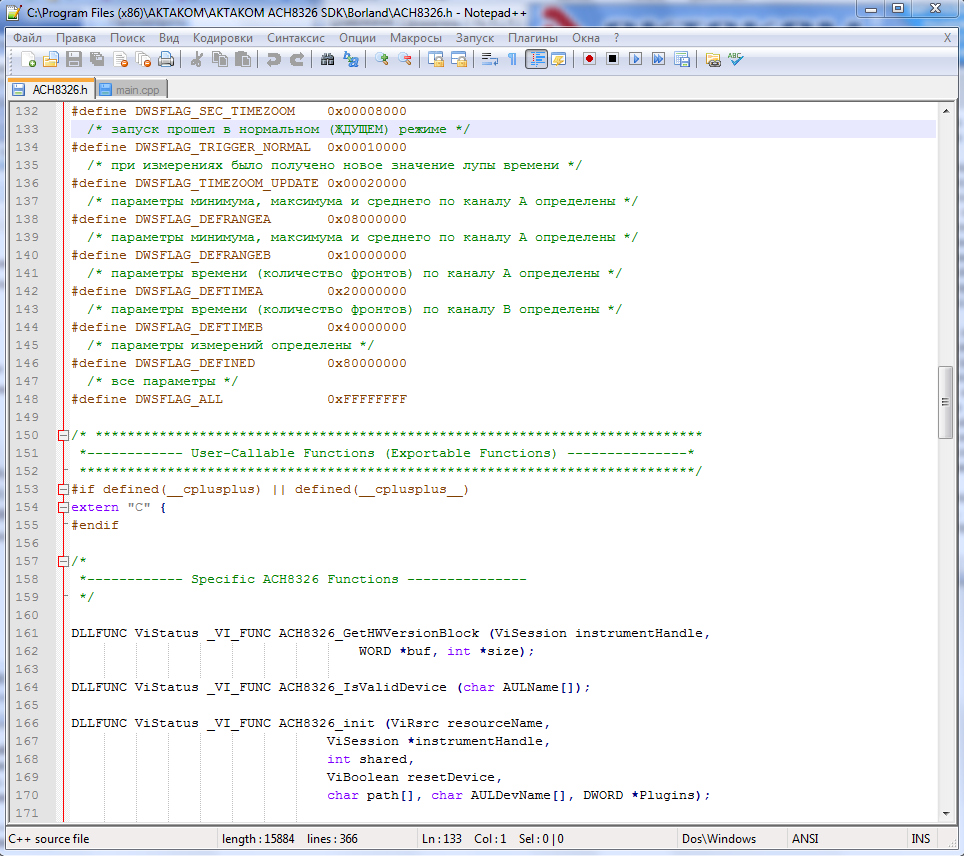Click the vertical scrollbar thumb
The height and width of the screenshot is (856, 964).
pos(945,402)
